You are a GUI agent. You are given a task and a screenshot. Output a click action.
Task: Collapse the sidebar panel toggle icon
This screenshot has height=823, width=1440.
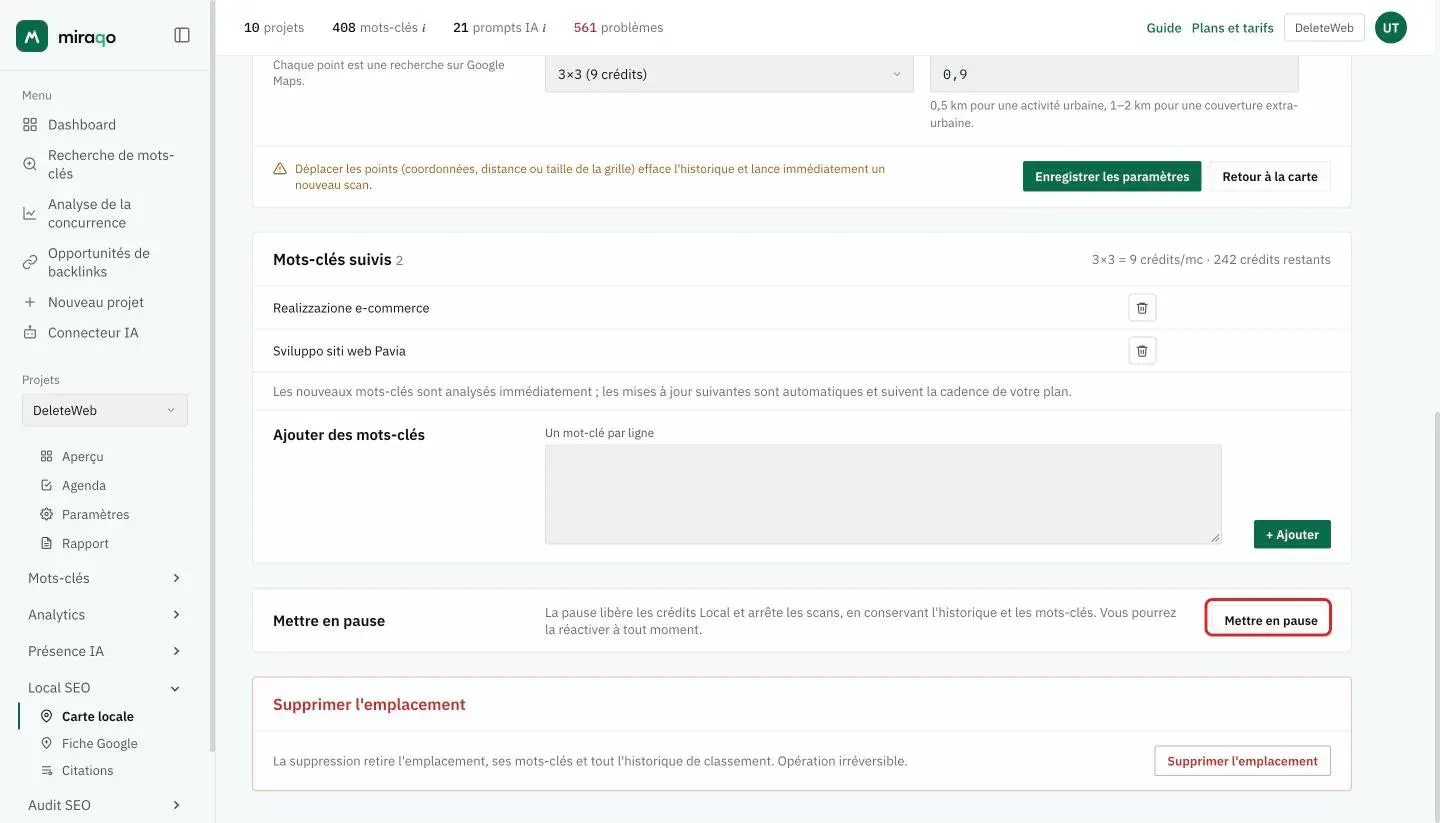point(182,35)
